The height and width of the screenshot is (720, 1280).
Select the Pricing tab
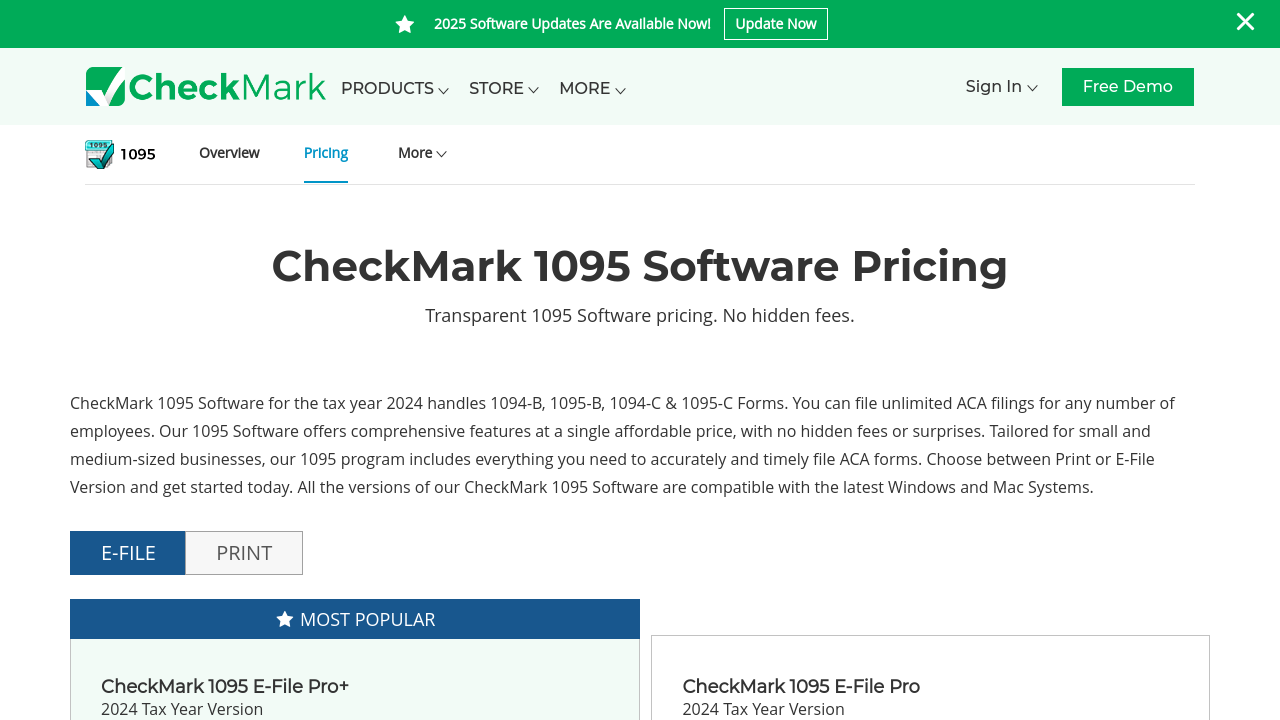325,153
